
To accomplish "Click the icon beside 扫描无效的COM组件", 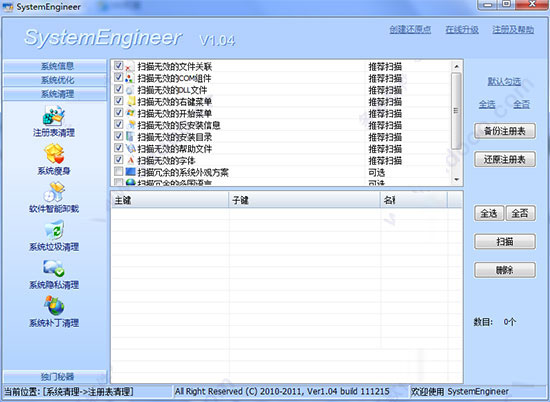I will 130,78.
